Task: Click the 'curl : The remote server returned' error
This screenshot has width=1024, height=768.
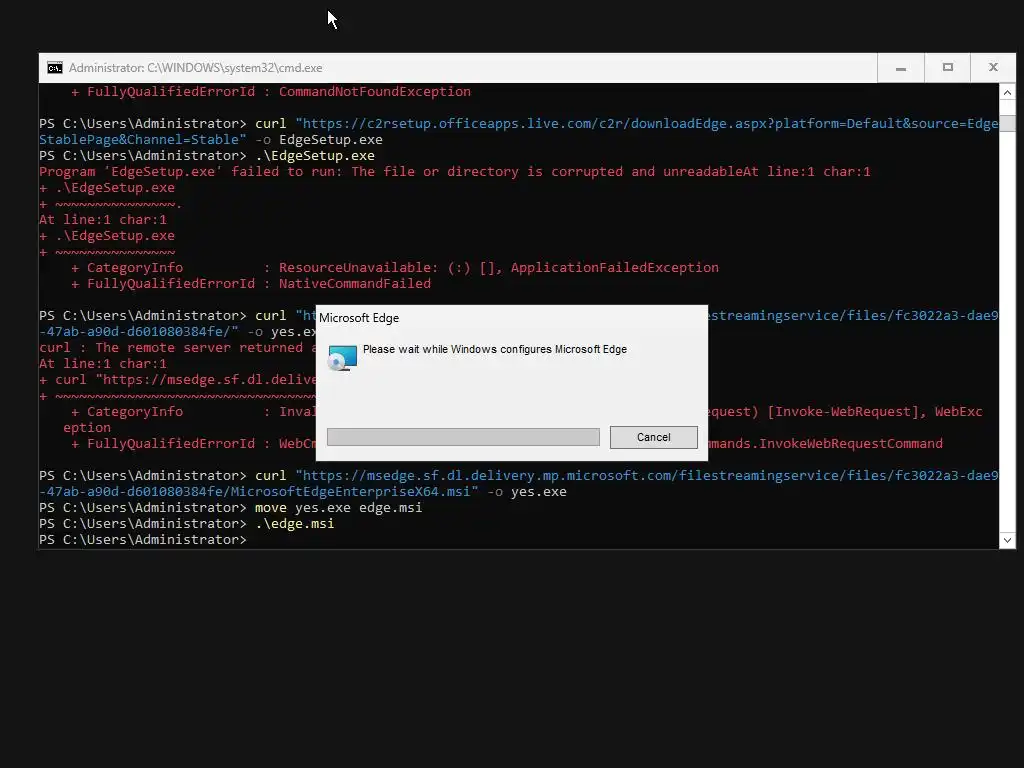Action: click(x=177, y=347)
